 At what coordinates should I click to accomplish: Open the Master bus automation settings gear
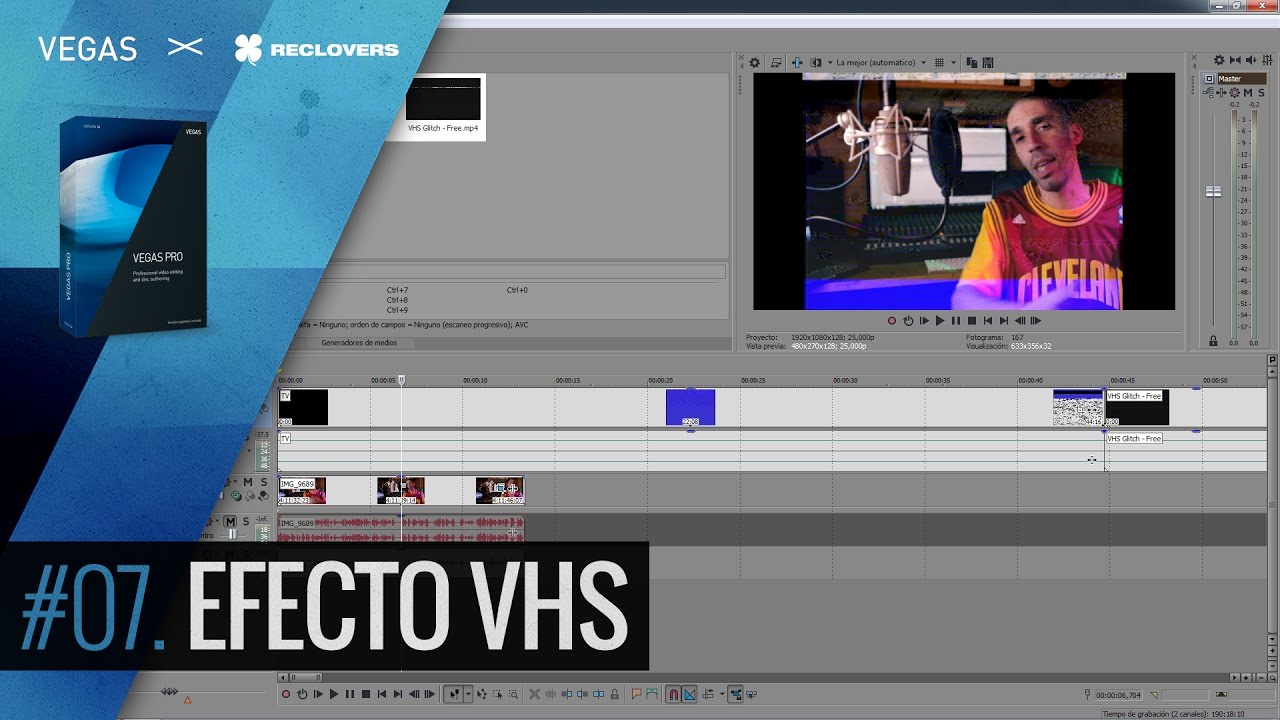pos(1235,93)
